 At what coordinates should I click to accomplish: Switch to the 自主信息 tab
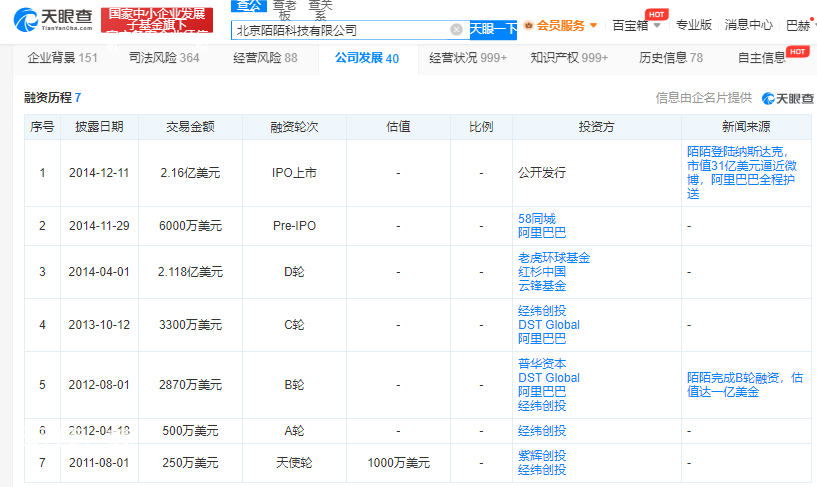pyautogui.click(x=762, y=58)
